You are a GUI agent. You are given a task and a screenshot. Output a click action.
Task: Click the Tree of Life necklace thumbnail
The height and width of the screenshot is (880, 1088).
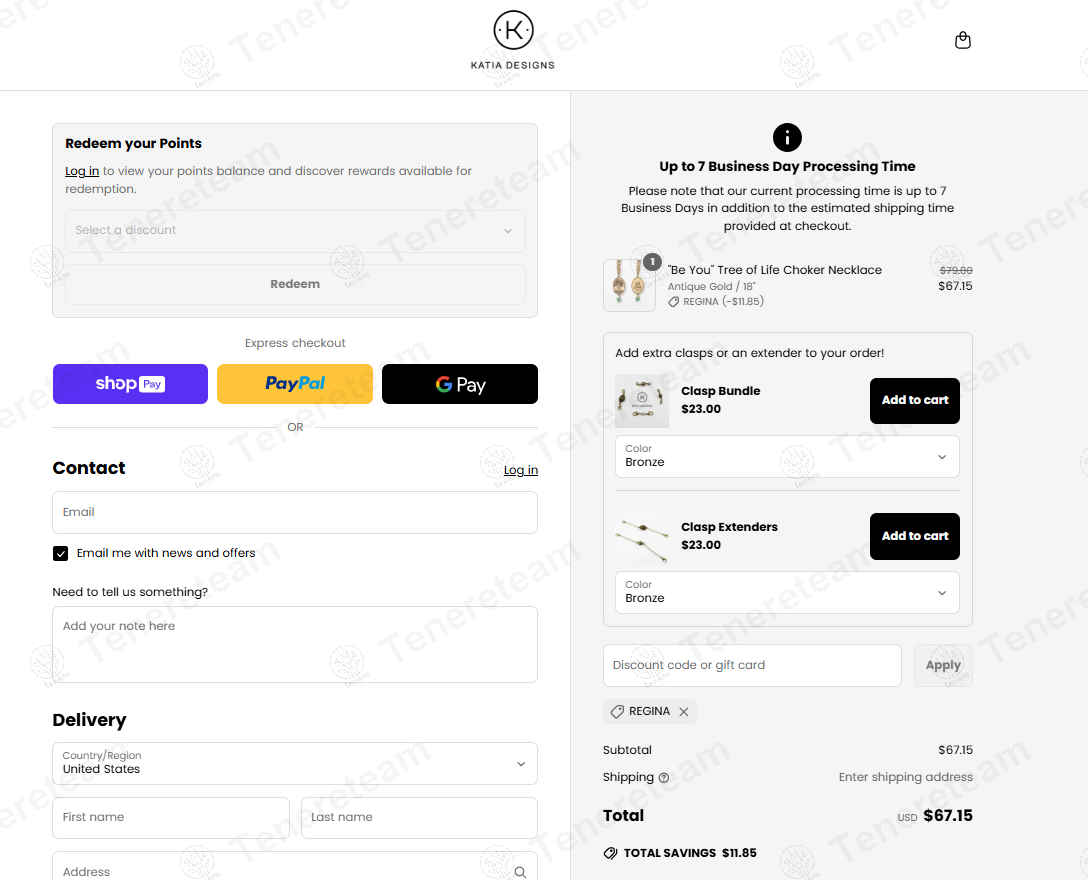pos(630,286)
